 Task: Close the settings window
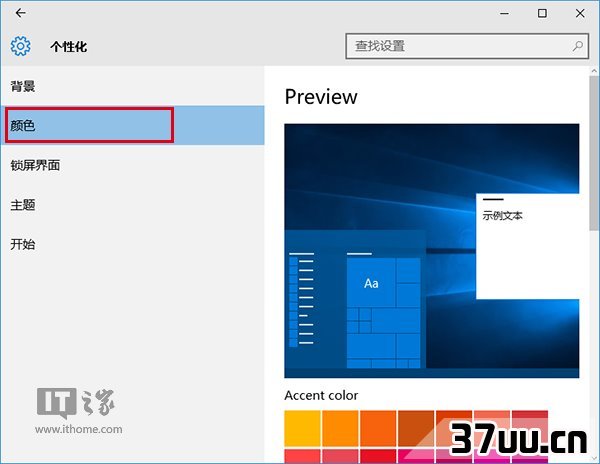[580, 13]
